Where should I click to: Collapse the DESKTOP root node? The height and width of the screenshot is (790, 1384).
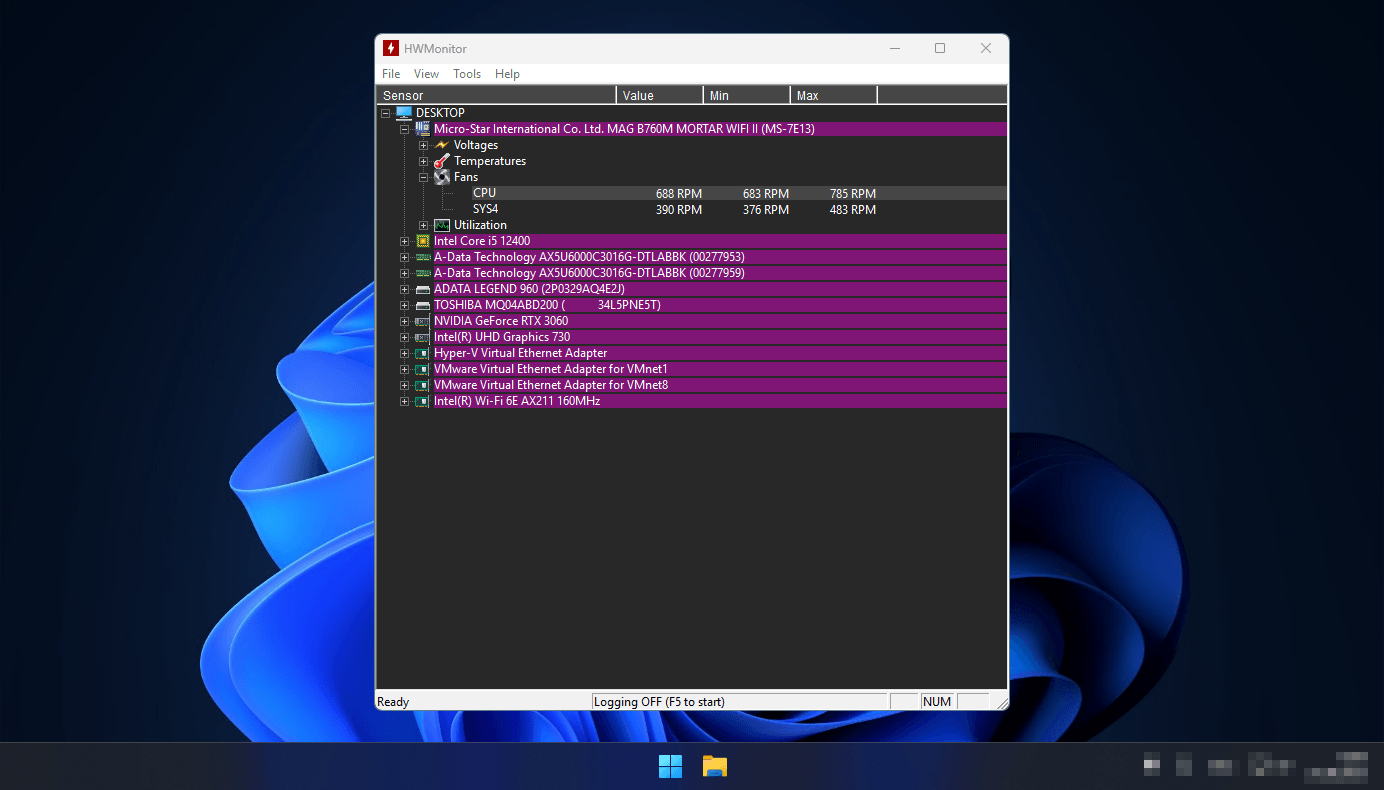386,113
